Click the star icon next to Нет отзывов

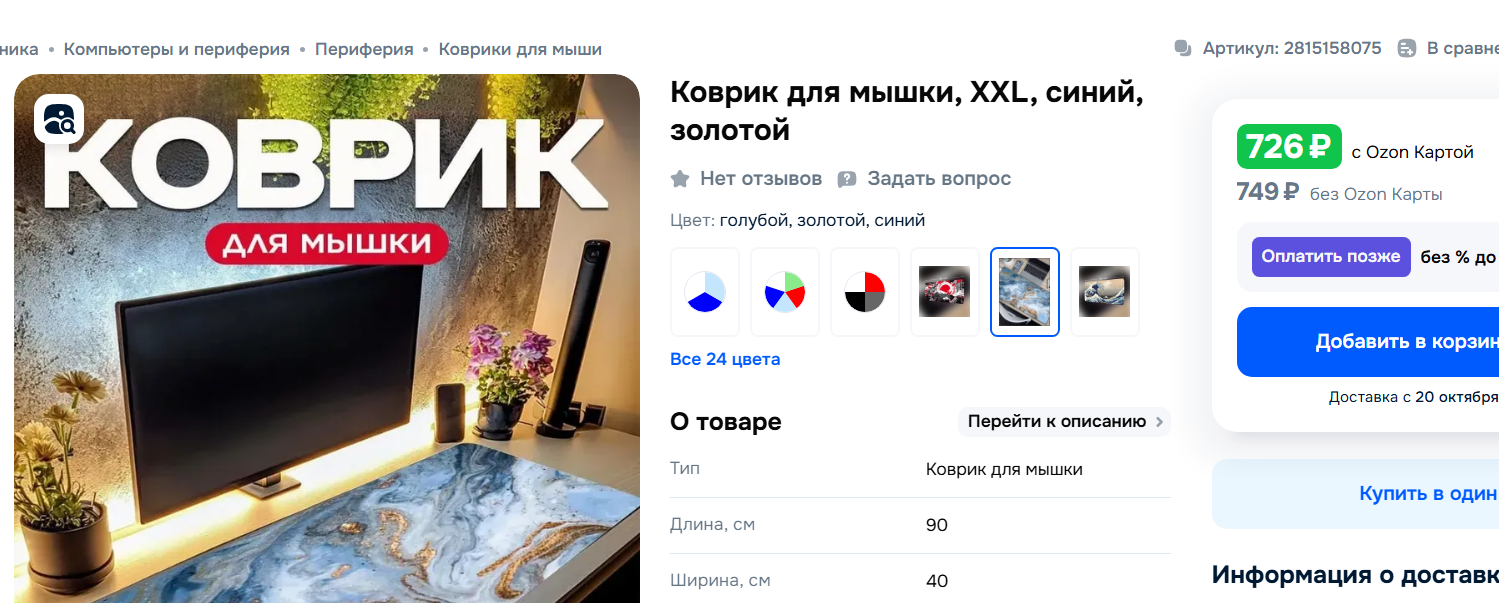[680, 179]
